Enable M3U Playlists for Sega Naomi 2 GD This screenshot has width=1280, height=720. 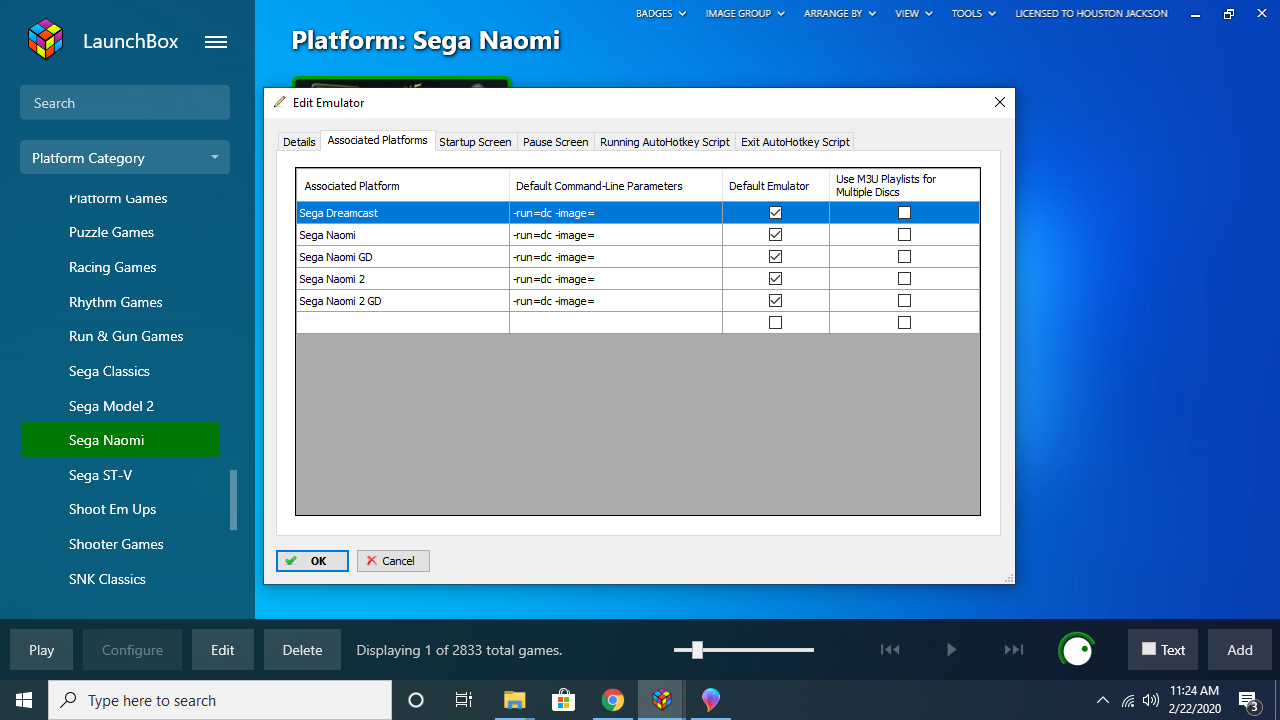pyautogui.click(x=904, y=301)
